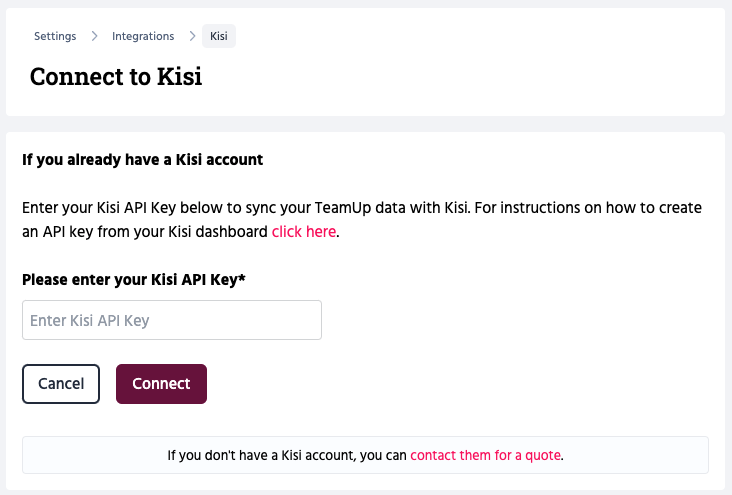Click the 'Connect to Kisi' page heading

[x=116, y=76]
